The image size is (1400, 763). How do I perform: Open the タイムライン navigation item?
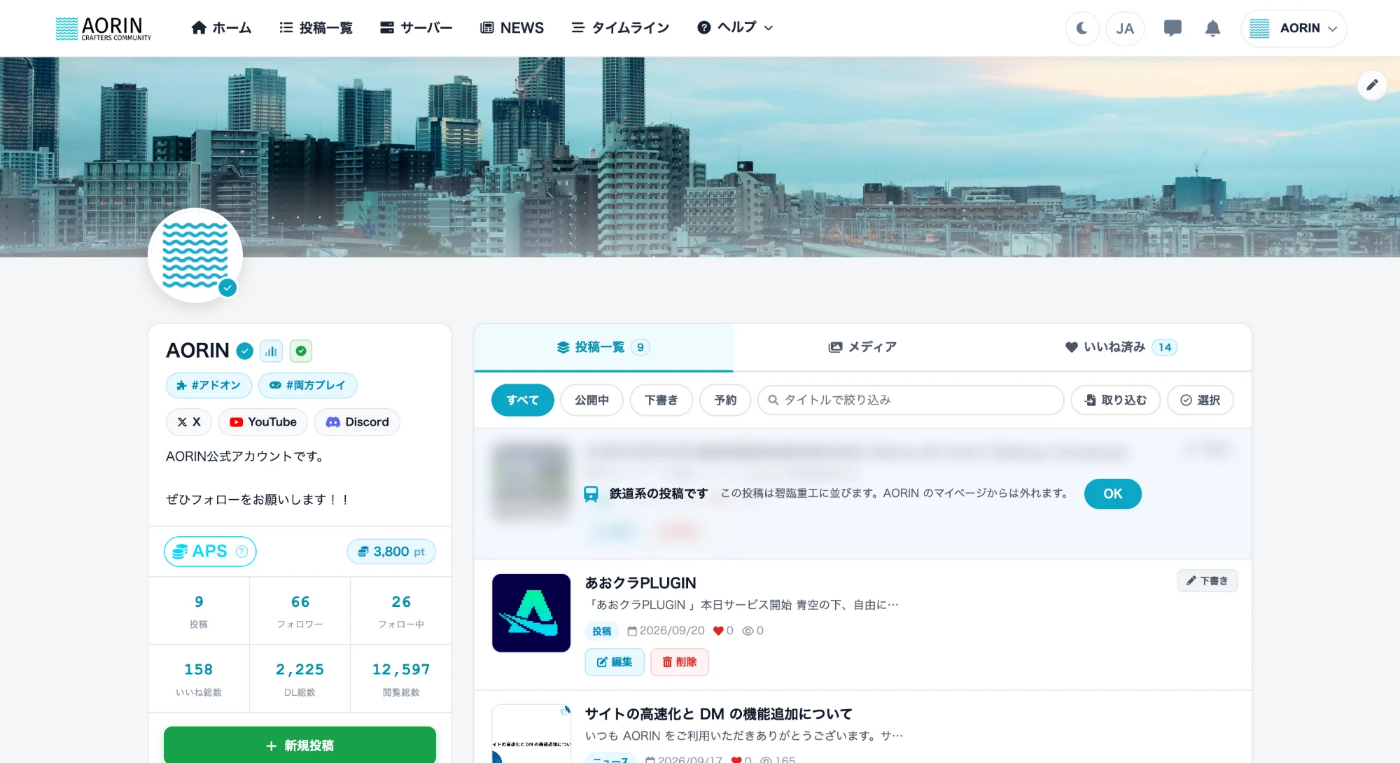620,28
